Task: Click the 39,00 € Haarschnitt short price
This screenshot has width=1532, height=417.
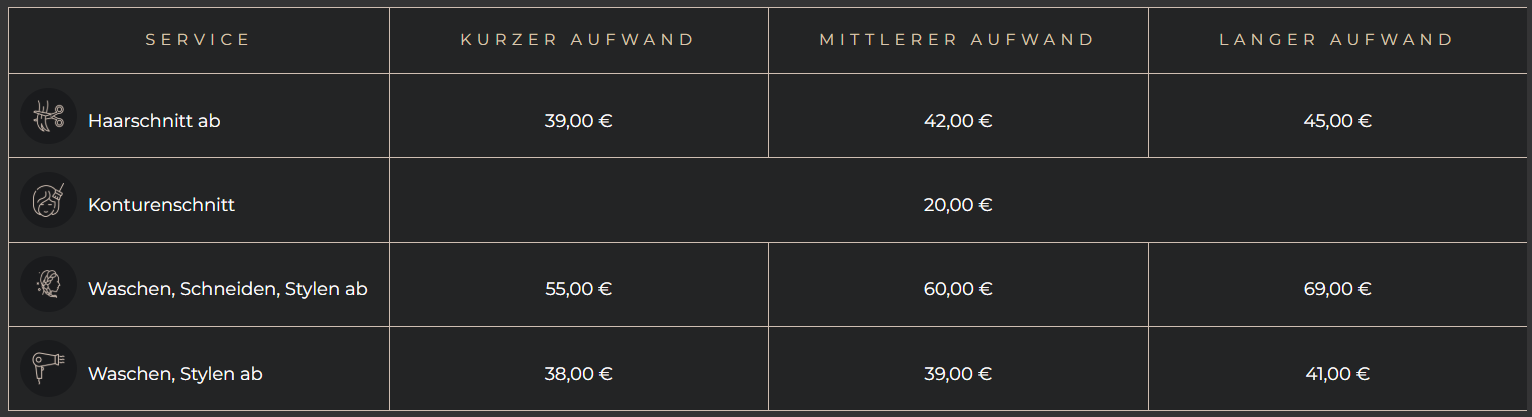Action: [x=579, y=121]
